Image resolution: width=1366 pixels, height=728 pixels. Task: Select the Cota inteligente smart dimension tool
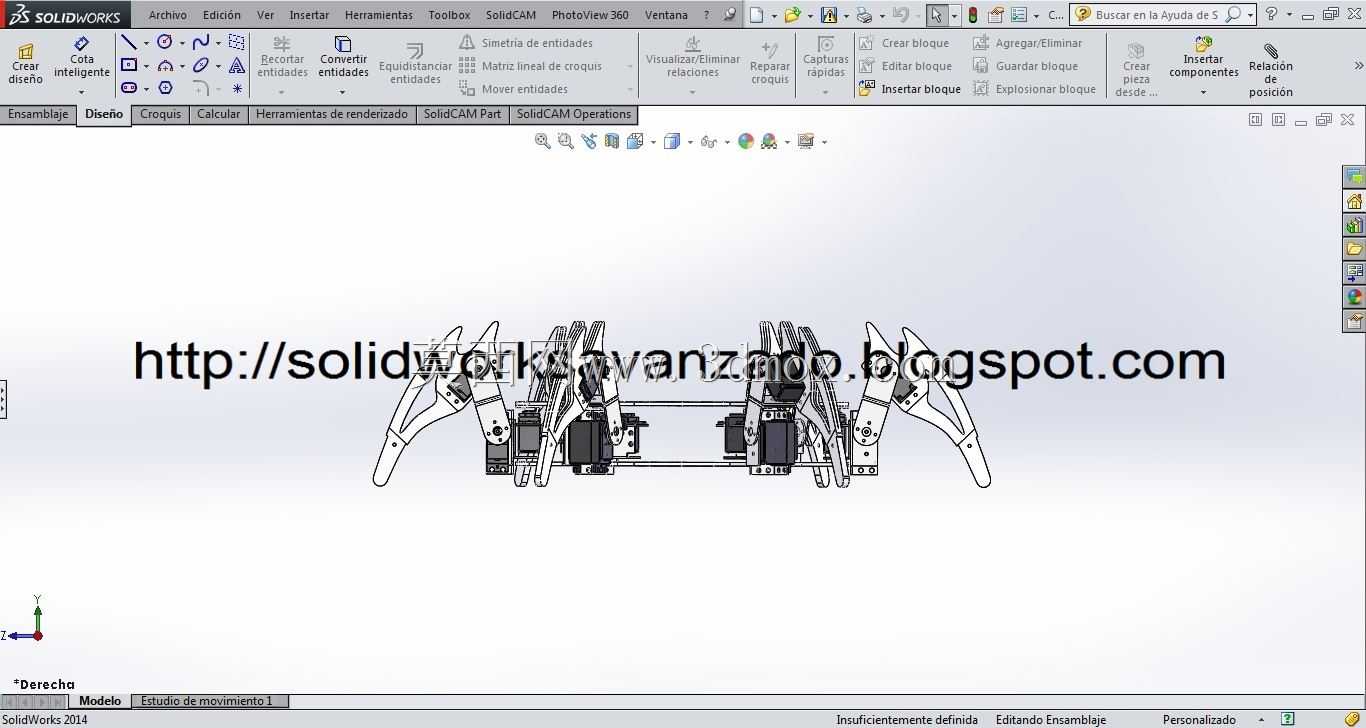[x=82, y=58]
